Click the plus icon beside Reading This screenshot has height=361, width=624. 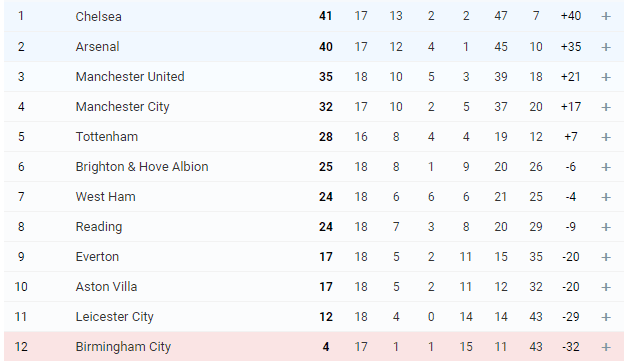point(606,227)
